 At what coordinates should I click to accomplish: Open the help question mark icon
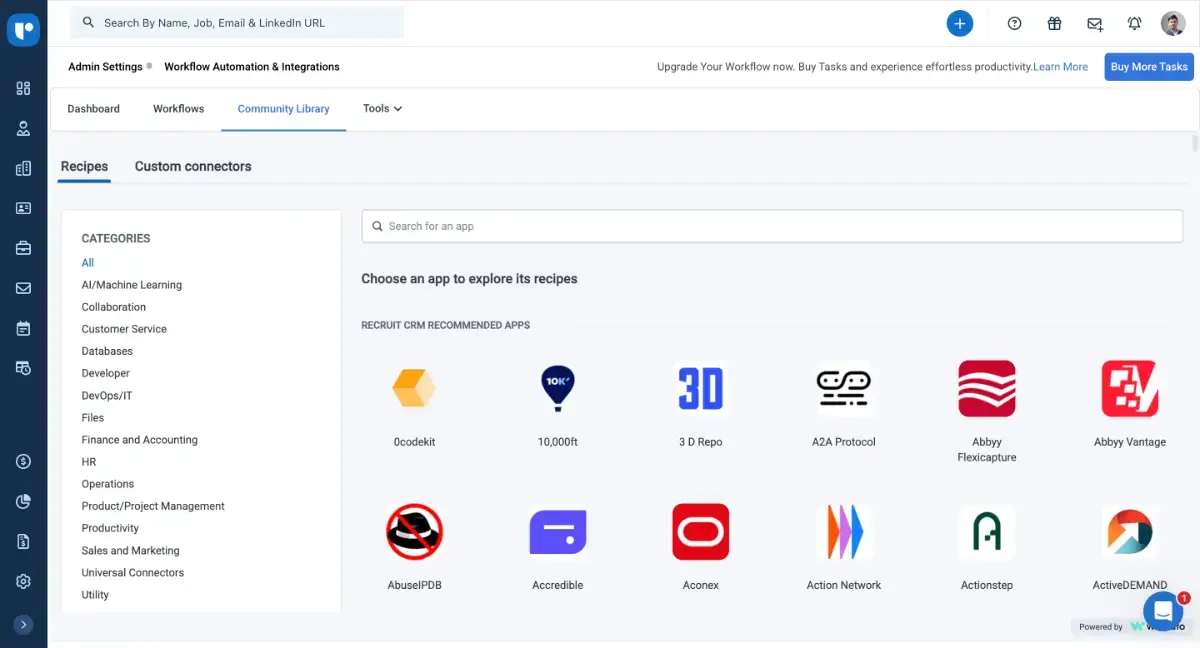pos(1014,23)
